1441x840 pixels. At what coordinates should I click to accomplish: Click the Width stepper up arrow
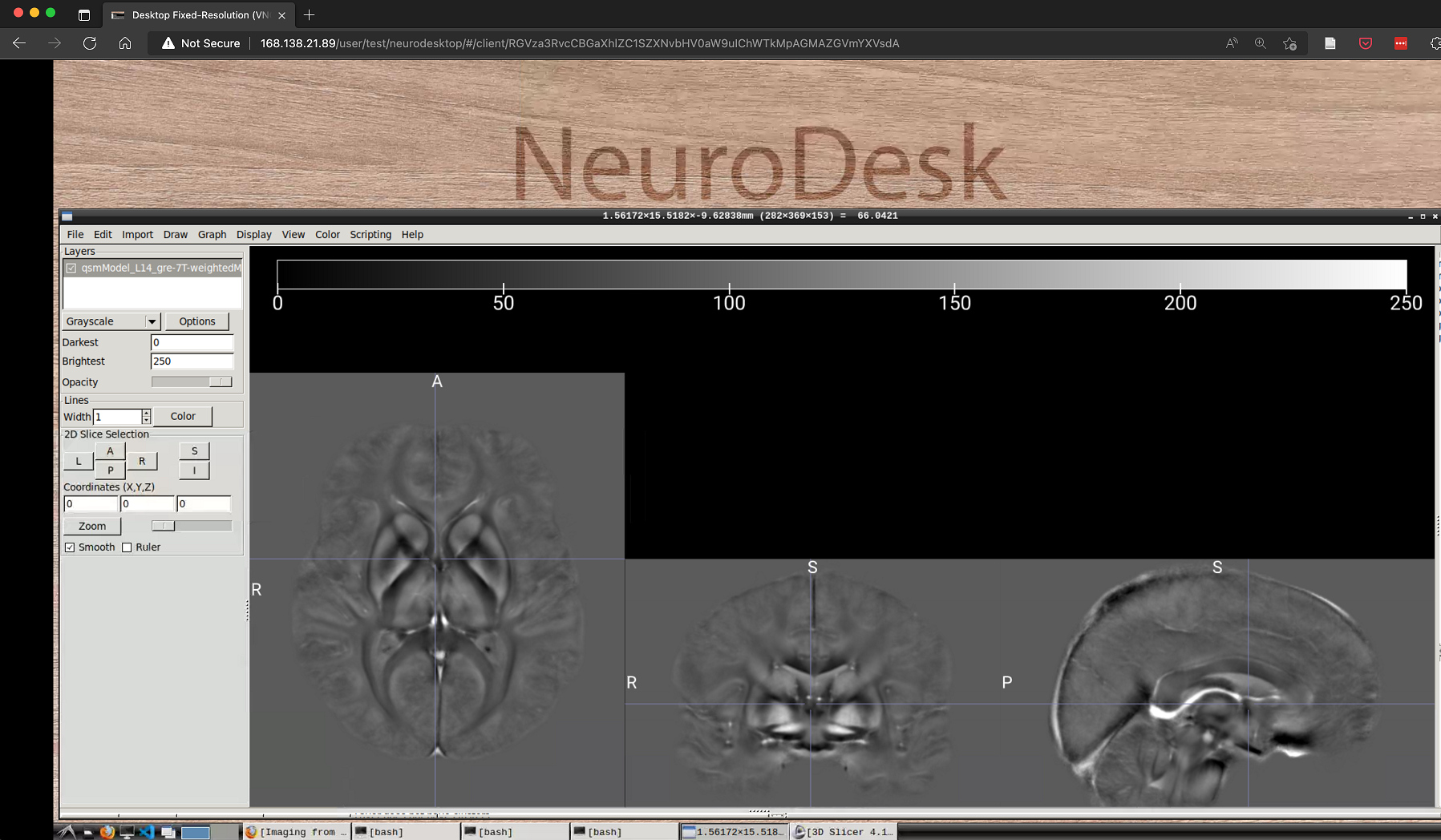click(146, 413)
